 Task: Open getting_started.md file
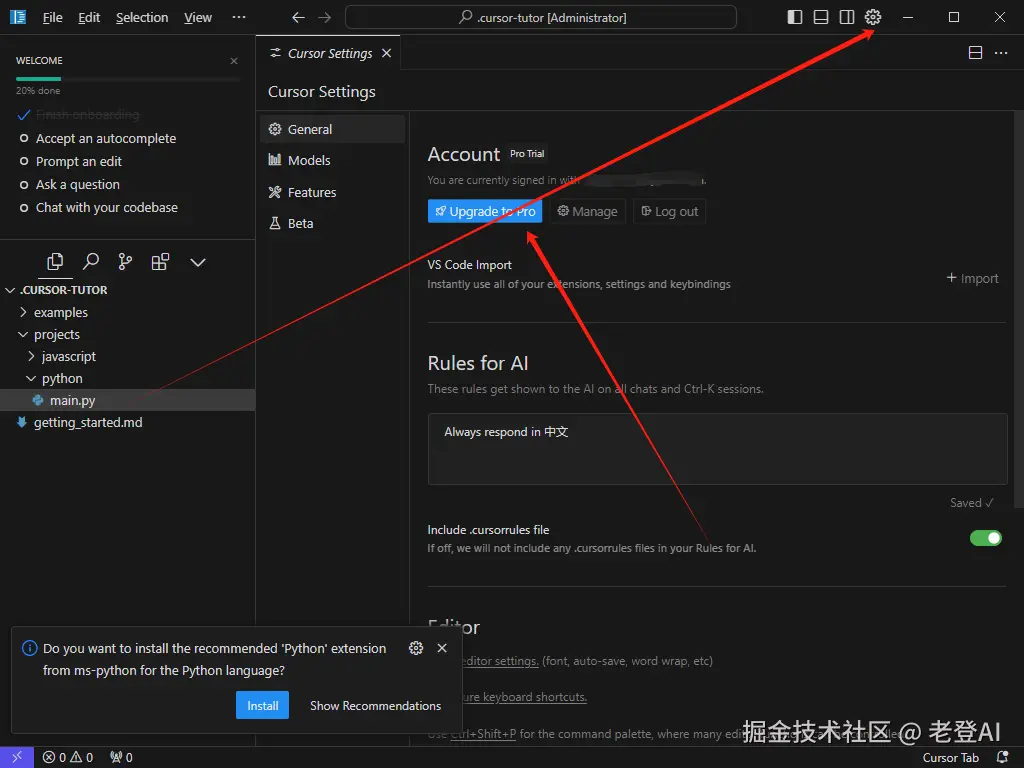click(127, 423)
